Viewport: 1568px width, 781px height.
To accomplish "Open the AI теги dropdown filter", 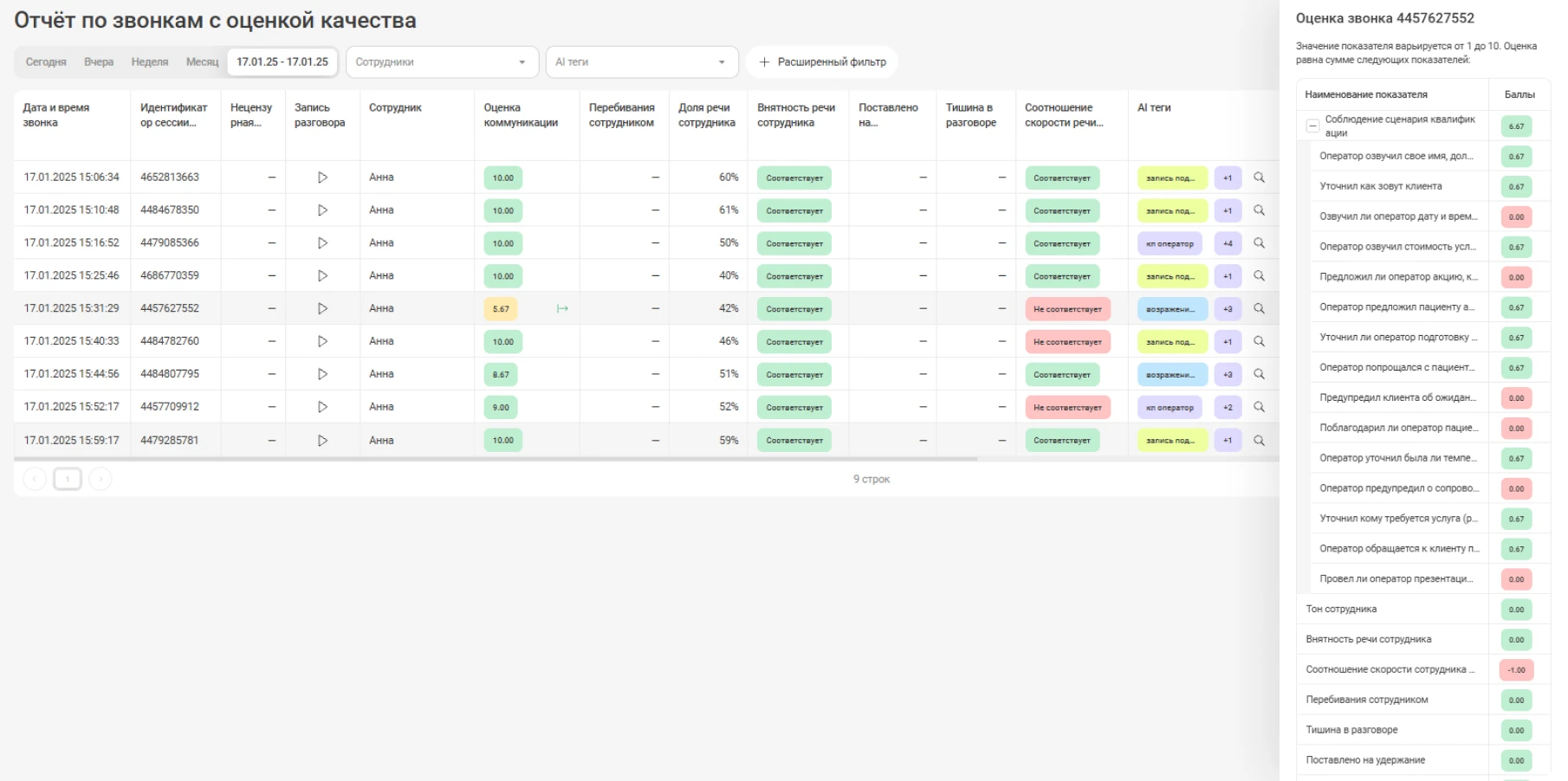I will pyautogui.click(x=641, y=62).
